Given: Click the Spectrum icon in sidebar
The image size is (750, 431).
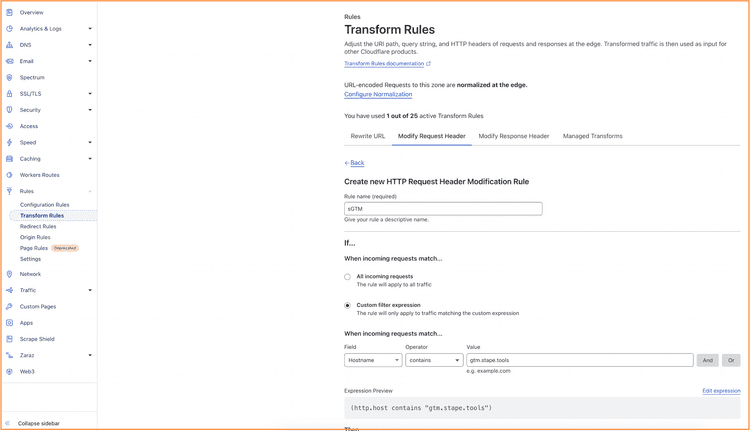Looking at the screenshot, I should tap(10, 77).
